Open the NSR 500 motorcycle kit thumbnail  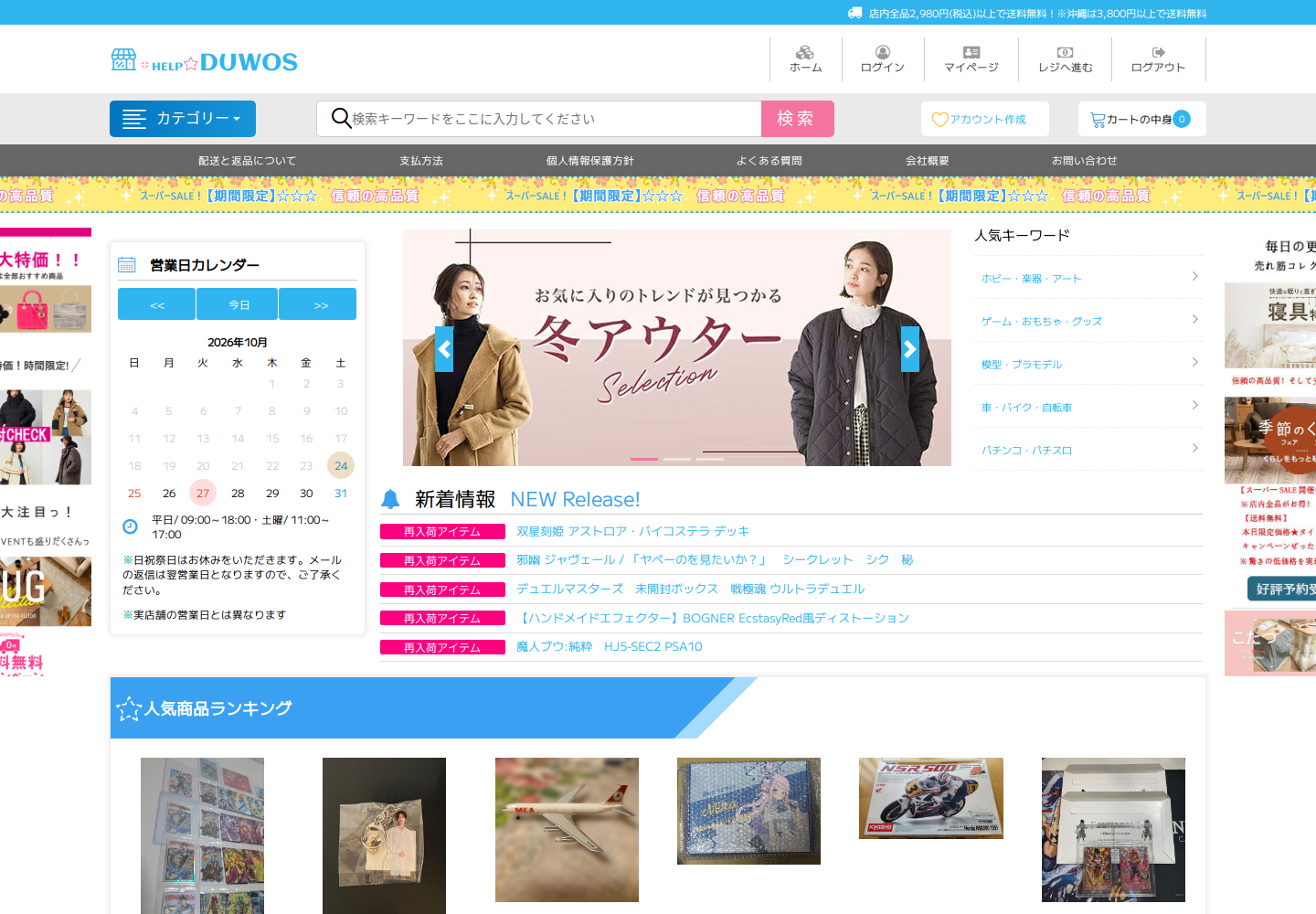pyautogui.click(x=931, y=798)
